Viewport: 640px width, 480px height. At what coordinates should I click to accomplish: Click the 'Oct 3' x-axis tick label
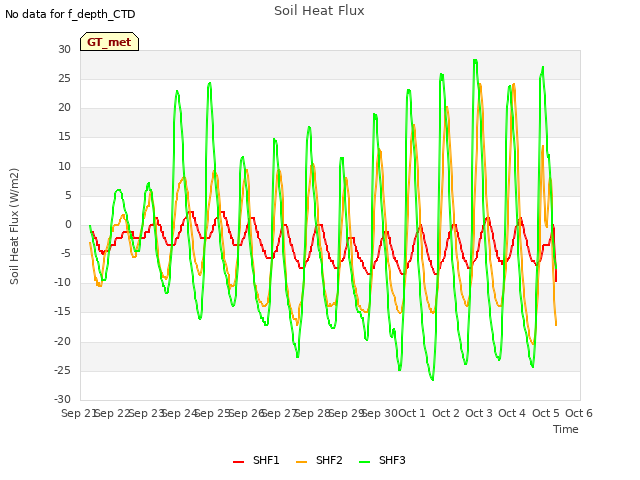point(479,413)
